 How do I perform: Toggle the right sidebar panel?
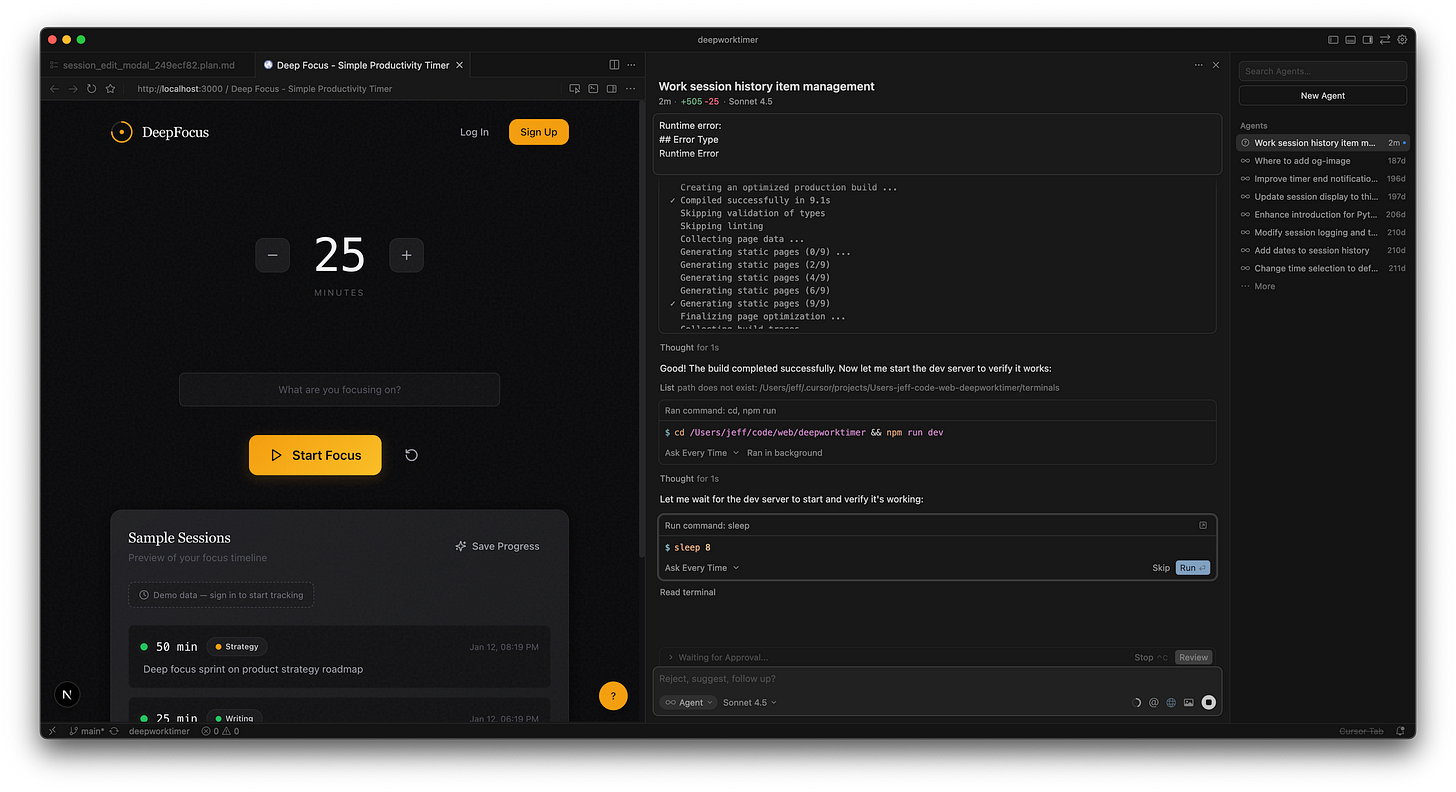(x=1367, y=39)
